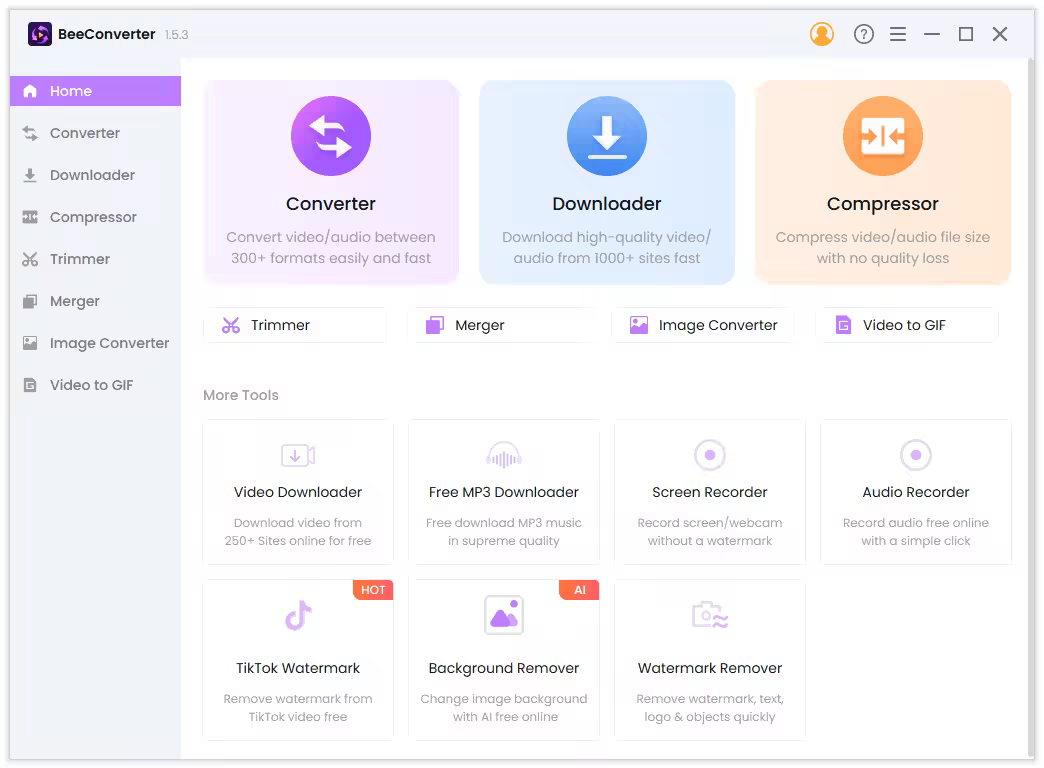
Task: Open the user account profile icon
Action: tap(822, 34)
